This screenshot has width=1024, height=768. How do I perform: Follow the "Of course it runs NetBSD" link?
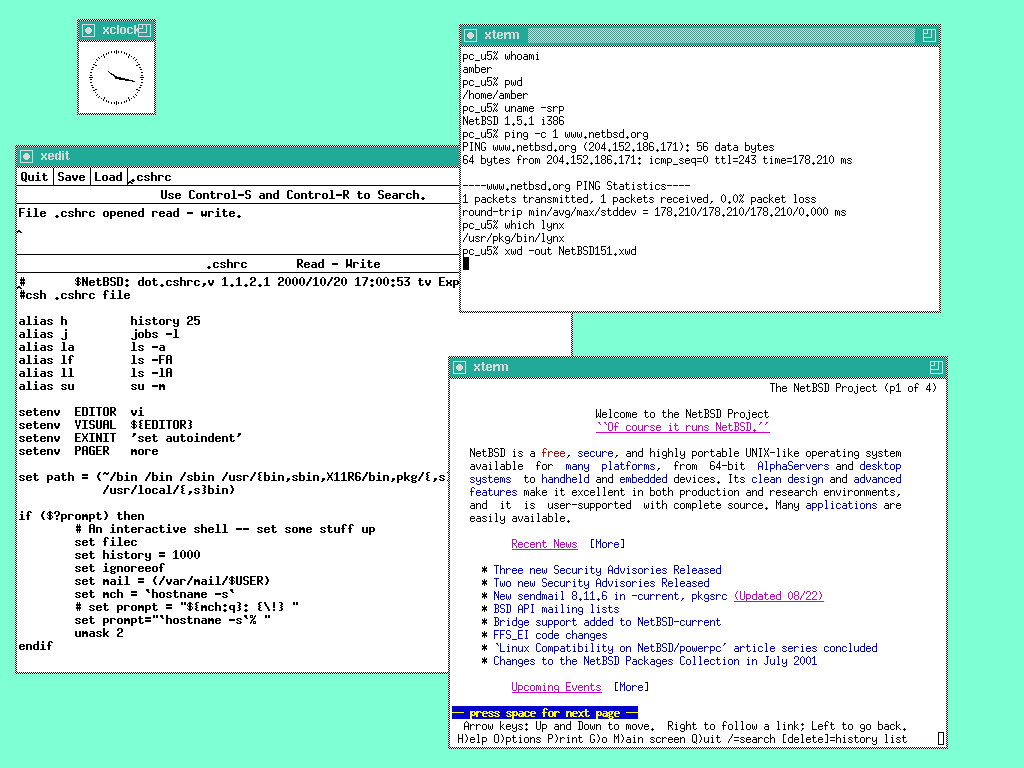(x=682, y=427)
